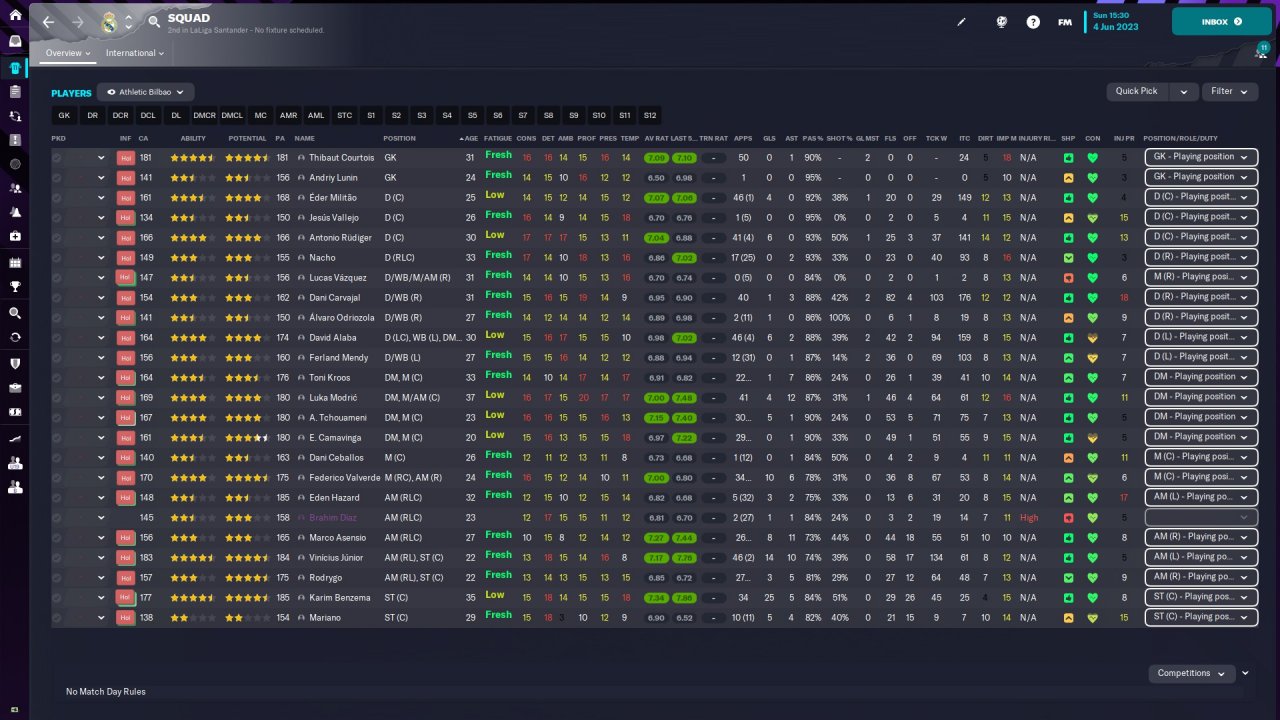The image size is (1280, 720).
Task: Open the world globe icon in the top bar
Action: pos(1001,22)
